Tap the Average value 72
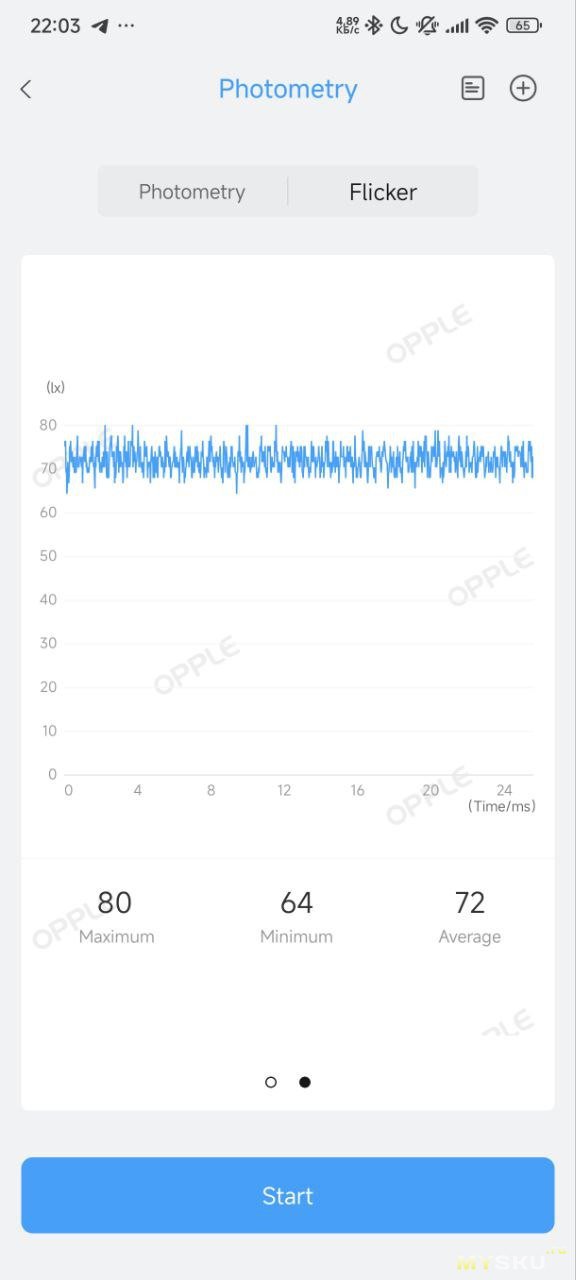 469,903
